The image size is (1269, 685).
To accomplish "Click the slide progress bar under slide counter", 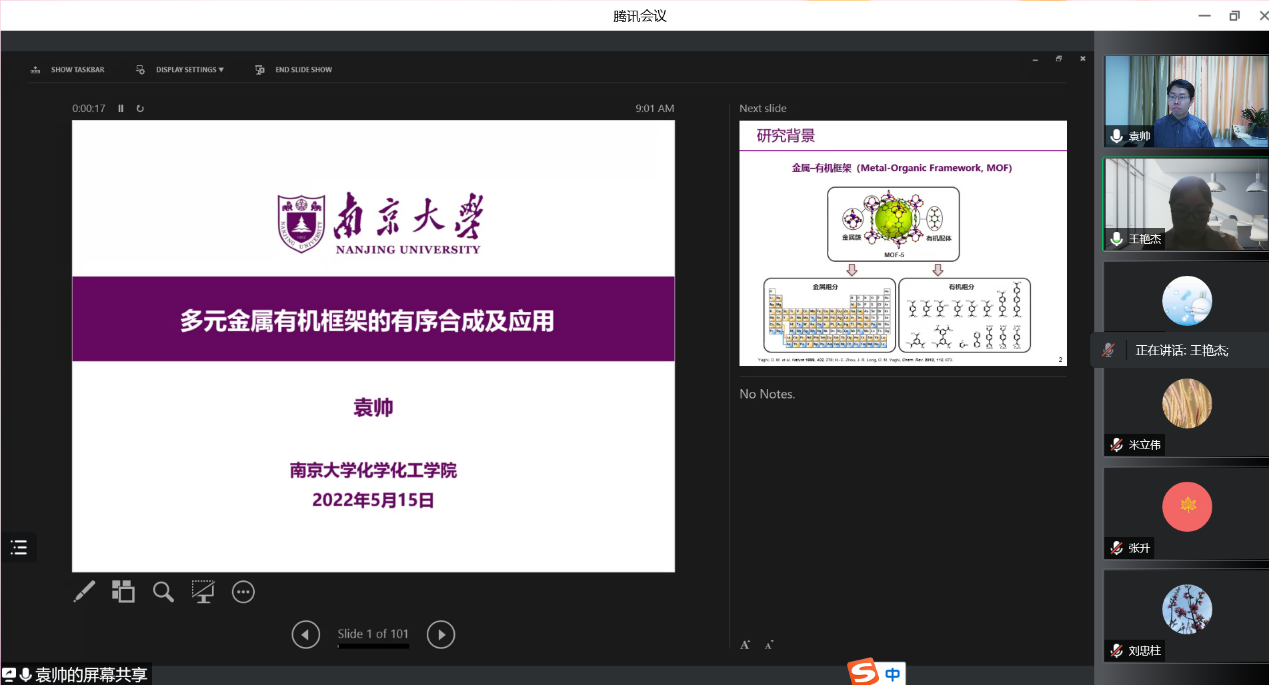I will coord(373,647).
